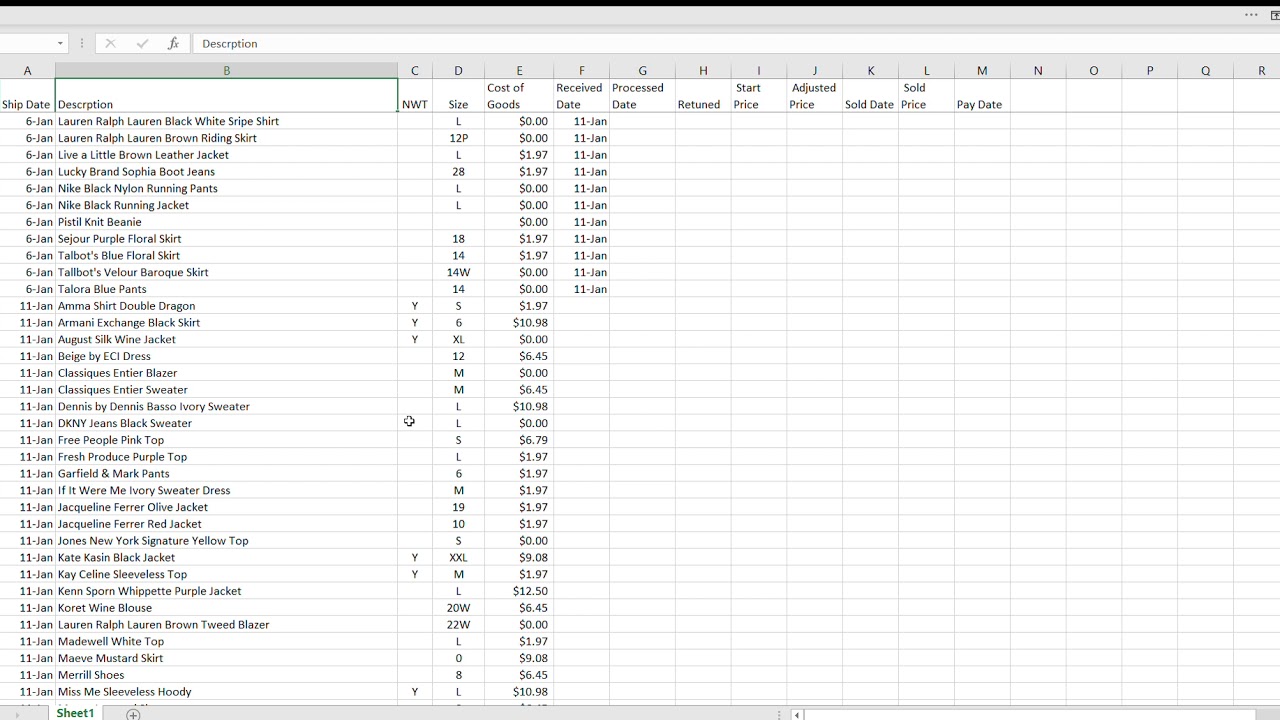Click the Live a Little Brown Leather Jacket cell

pos(226,155)
